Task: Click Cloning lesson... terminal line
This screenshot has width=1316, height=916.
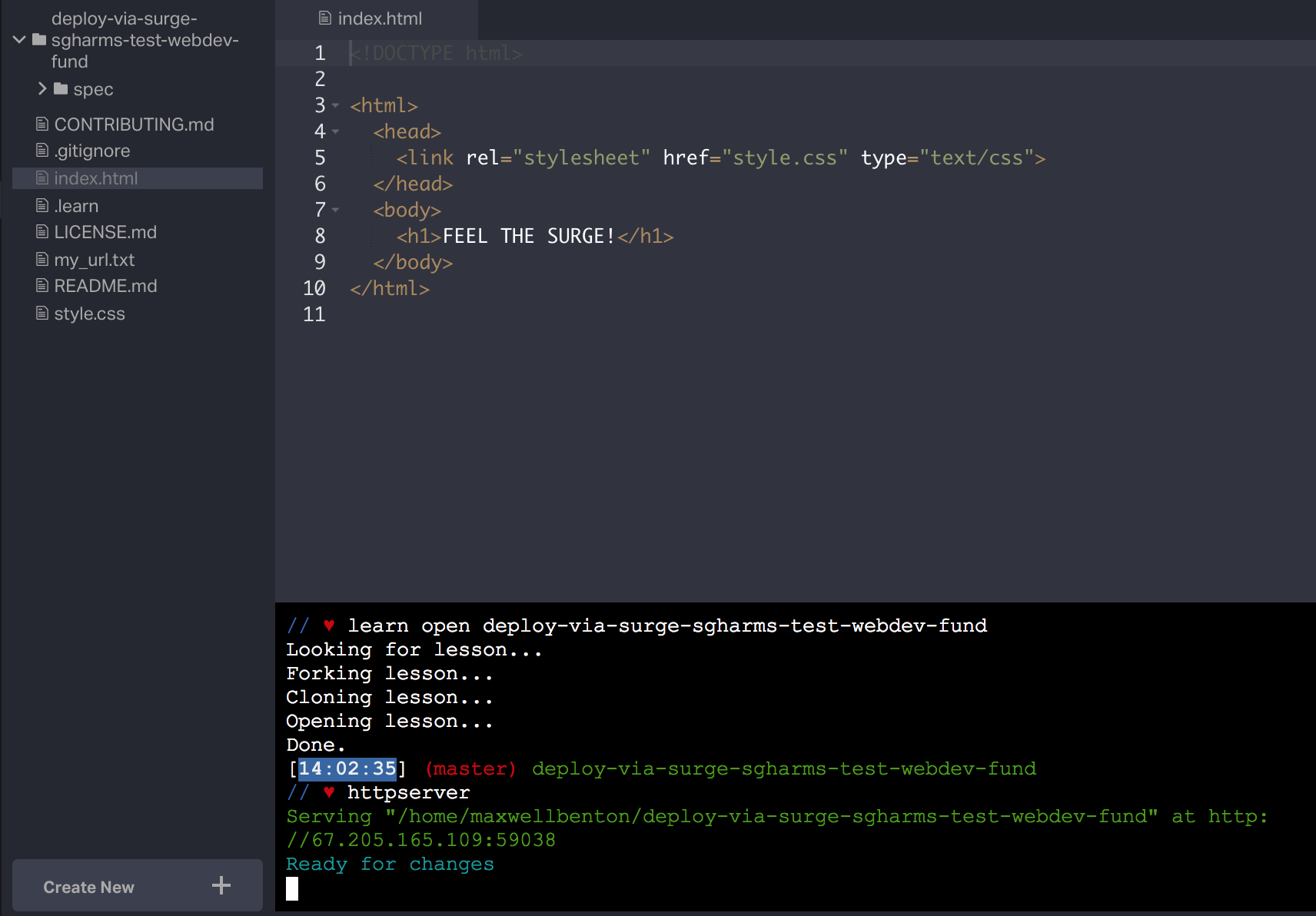Action: click(390, 697)
